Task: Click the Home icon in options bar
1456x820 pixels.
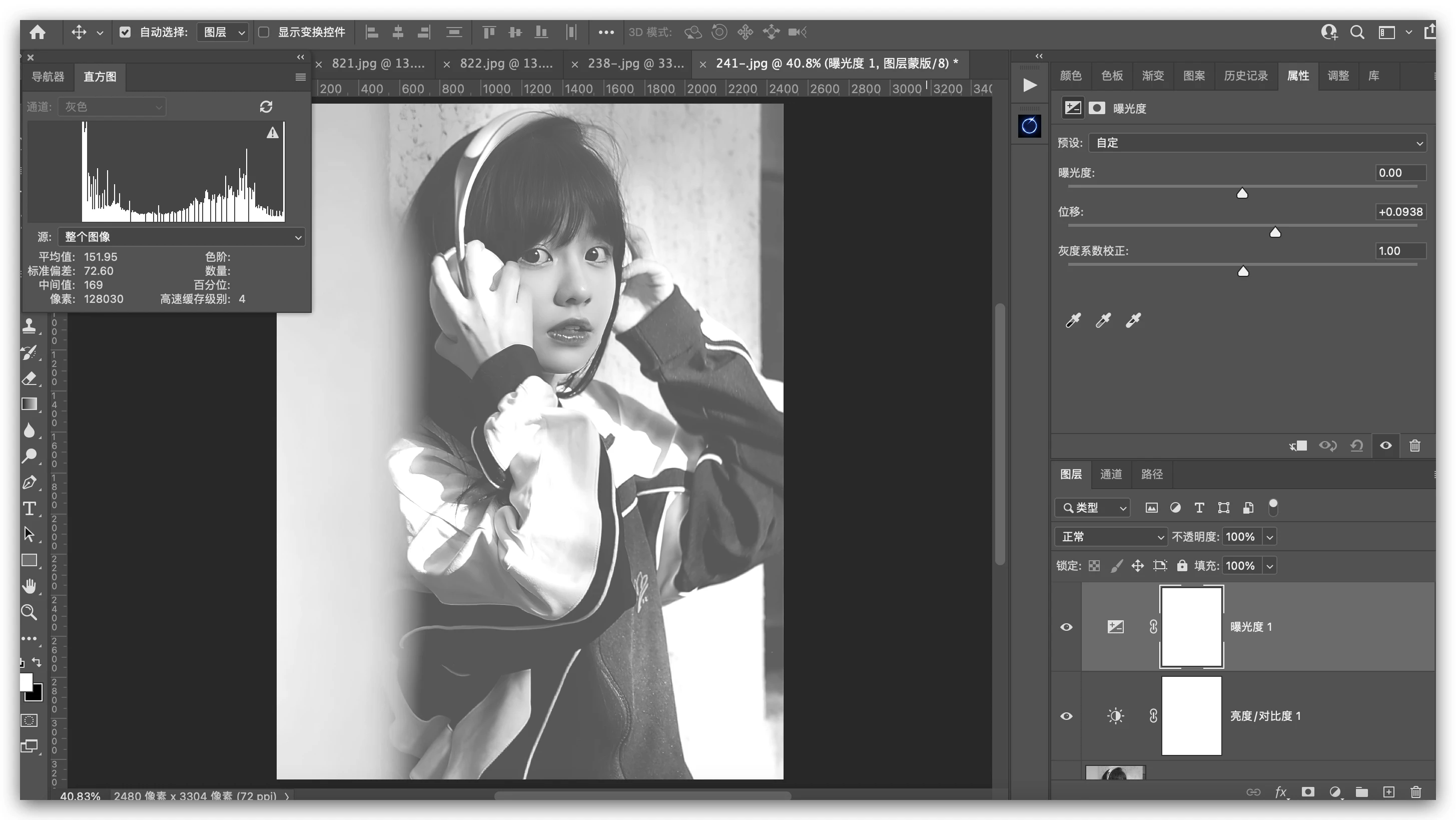Action: [38, 32]
